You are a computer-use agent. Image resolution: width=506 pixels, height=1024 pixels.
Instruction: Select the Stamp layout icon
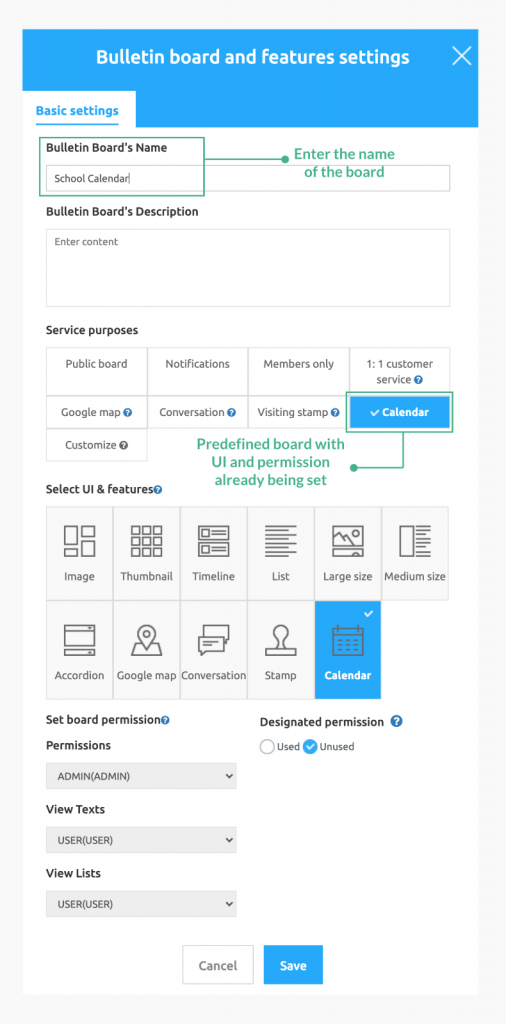pos(280,640)
